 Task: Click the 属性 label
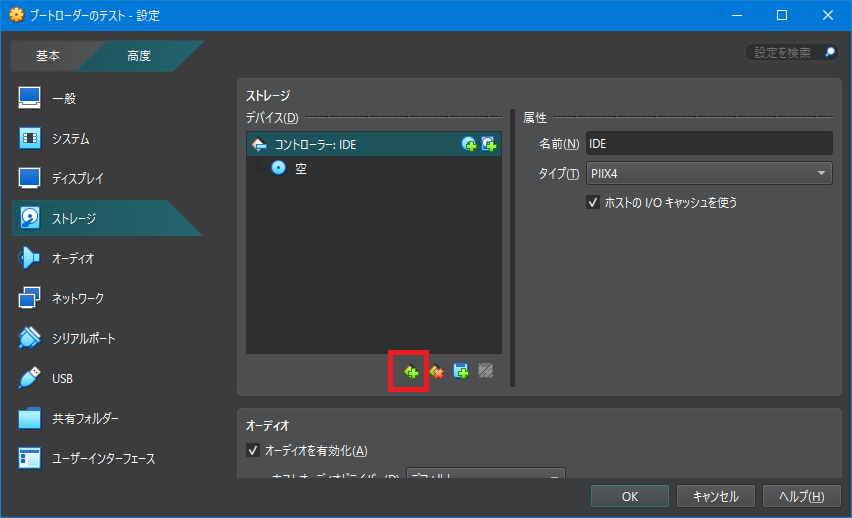click(535, 117)
